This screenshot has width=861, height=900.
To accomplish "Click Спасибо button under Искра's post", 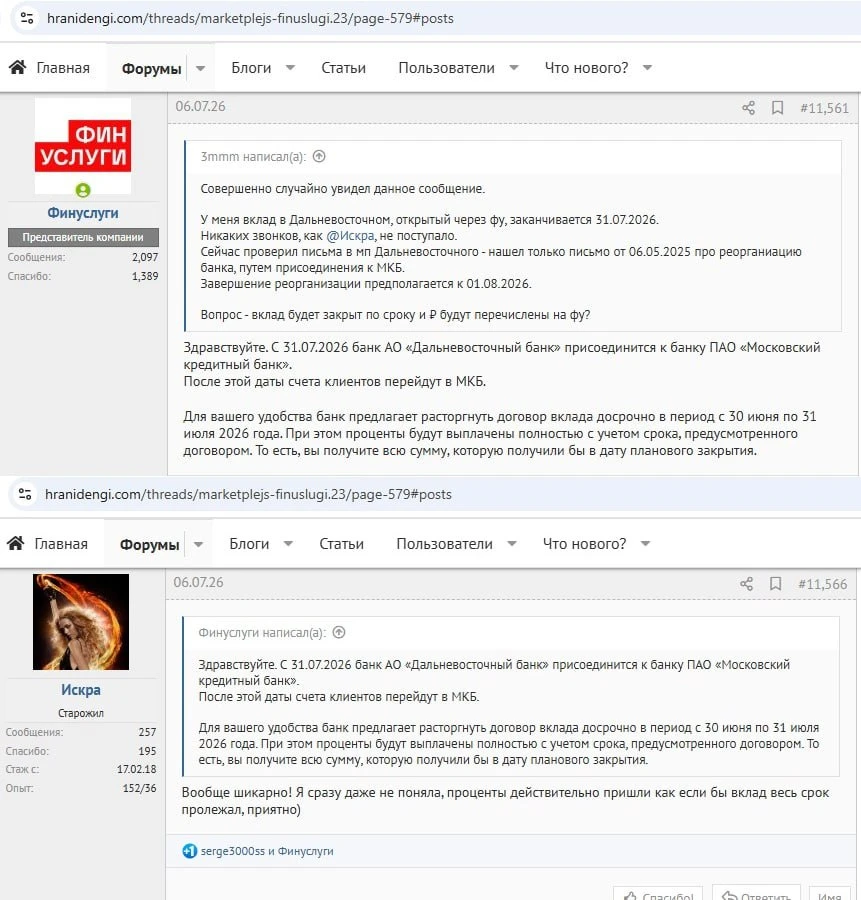I will tap(658, 894).
